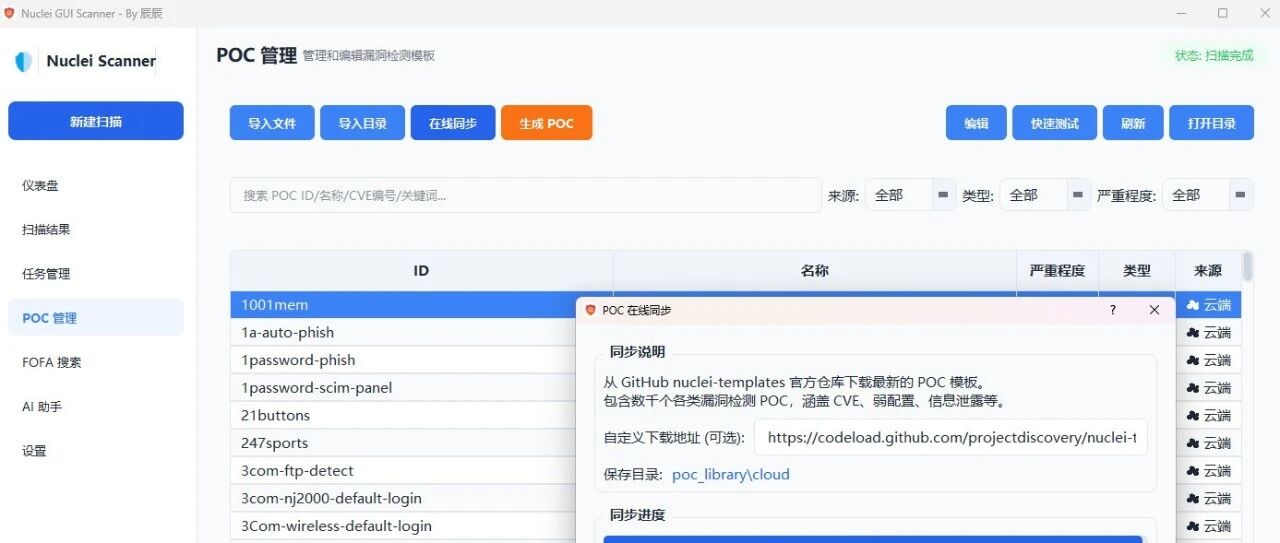Click the 刷新 button
1280x543 pixels.
1133,123
